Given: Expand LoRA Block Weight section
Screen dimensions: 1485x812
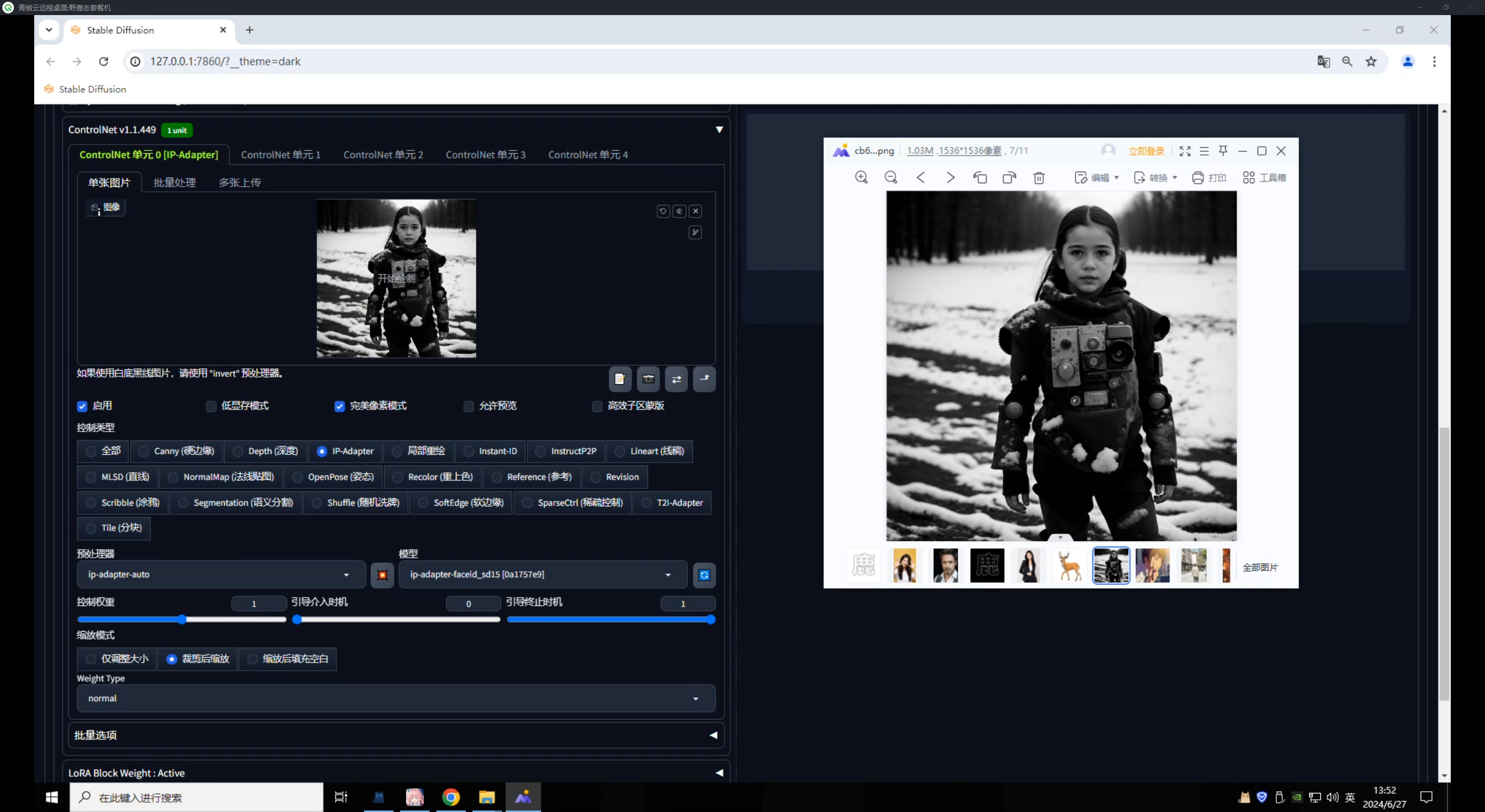Looking at the screenshot, I should 396,773.
